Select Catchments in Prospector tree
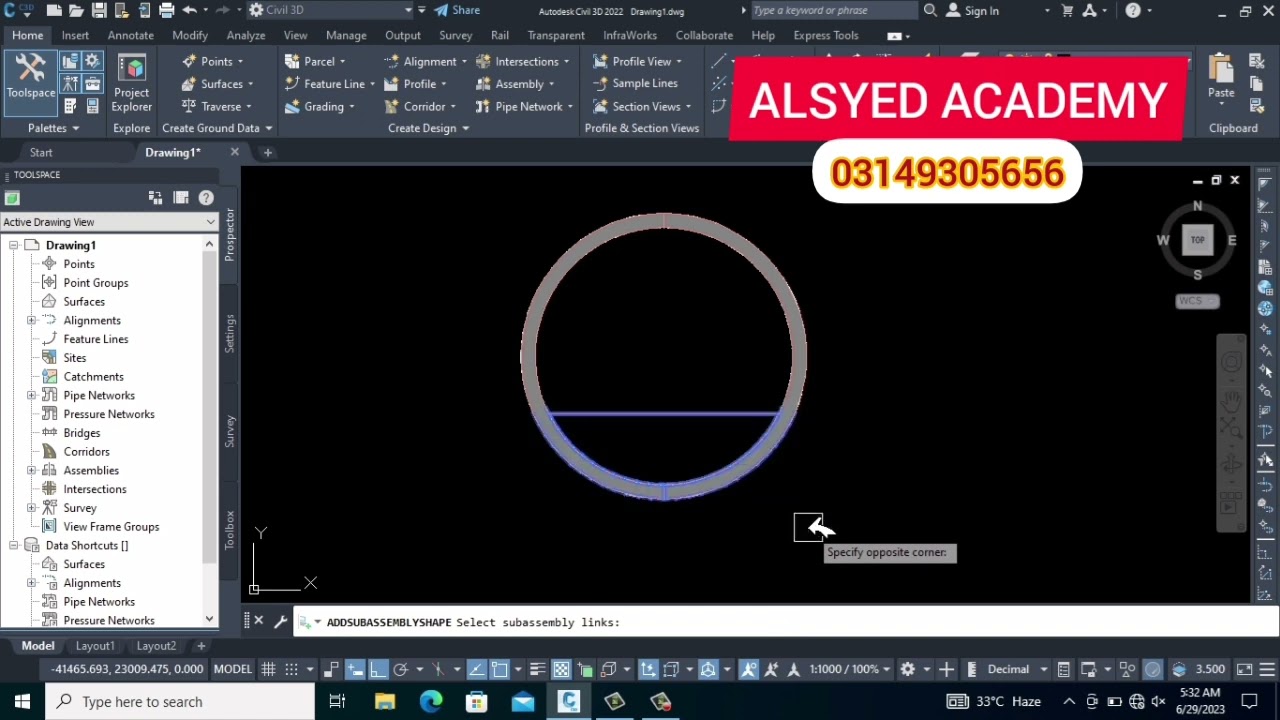 [x=93, y=376]
